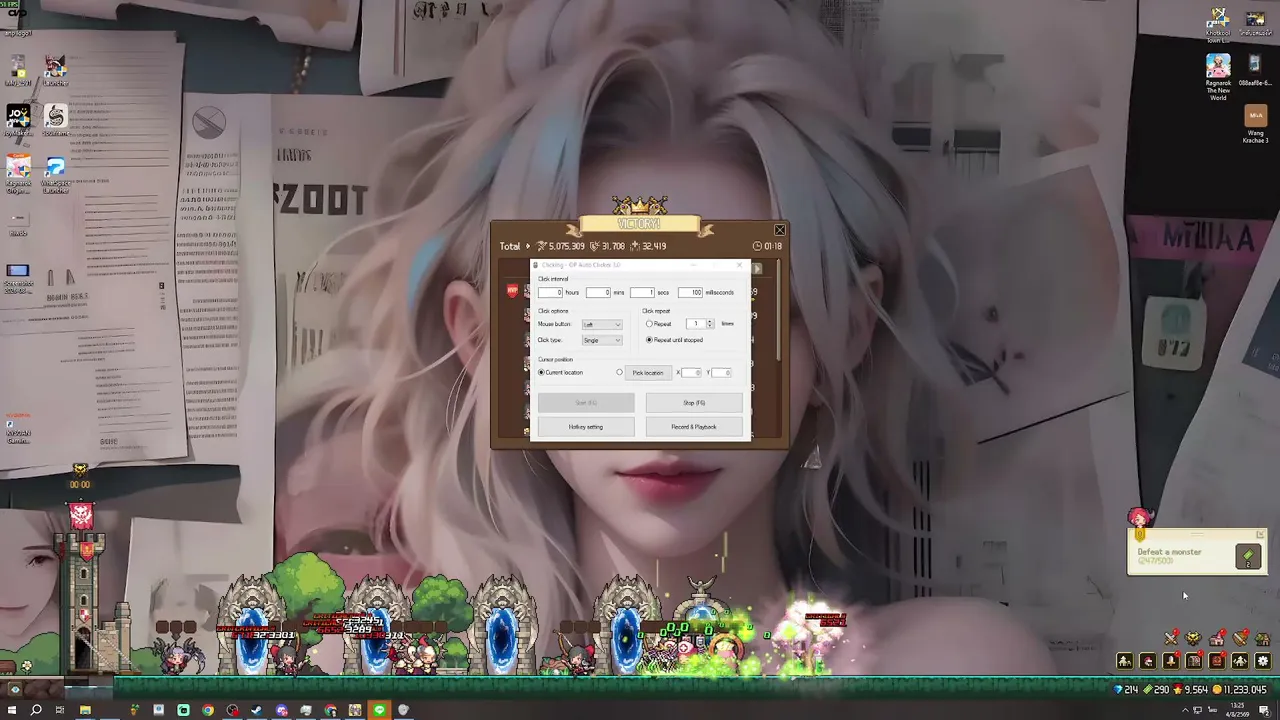The width and height of the screenshot is (1280, 720).
Task: Open Windows Start menu
Action: tap(13, 710)
